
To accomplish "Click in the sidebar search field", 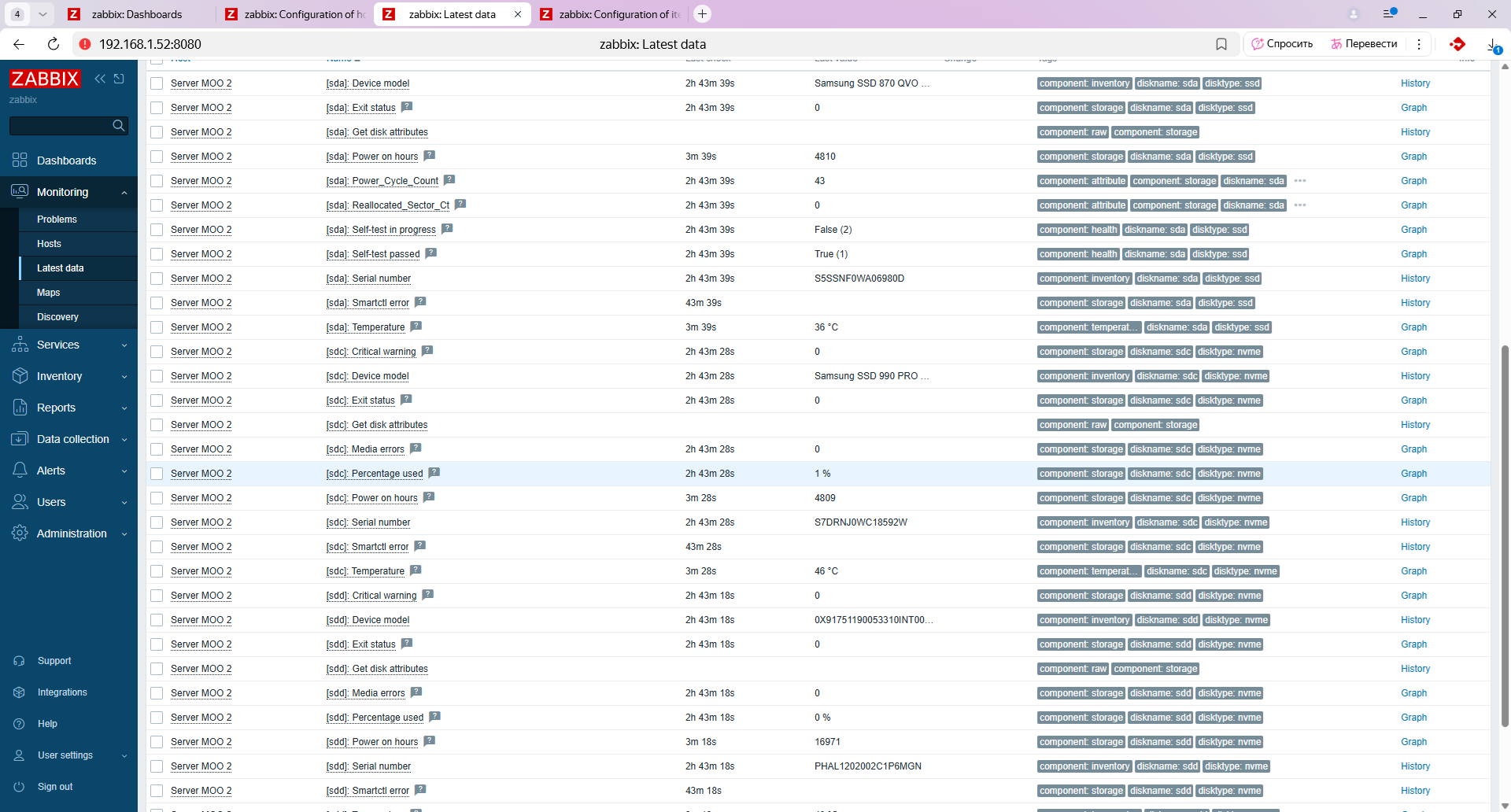I will [x=61, y=125].
